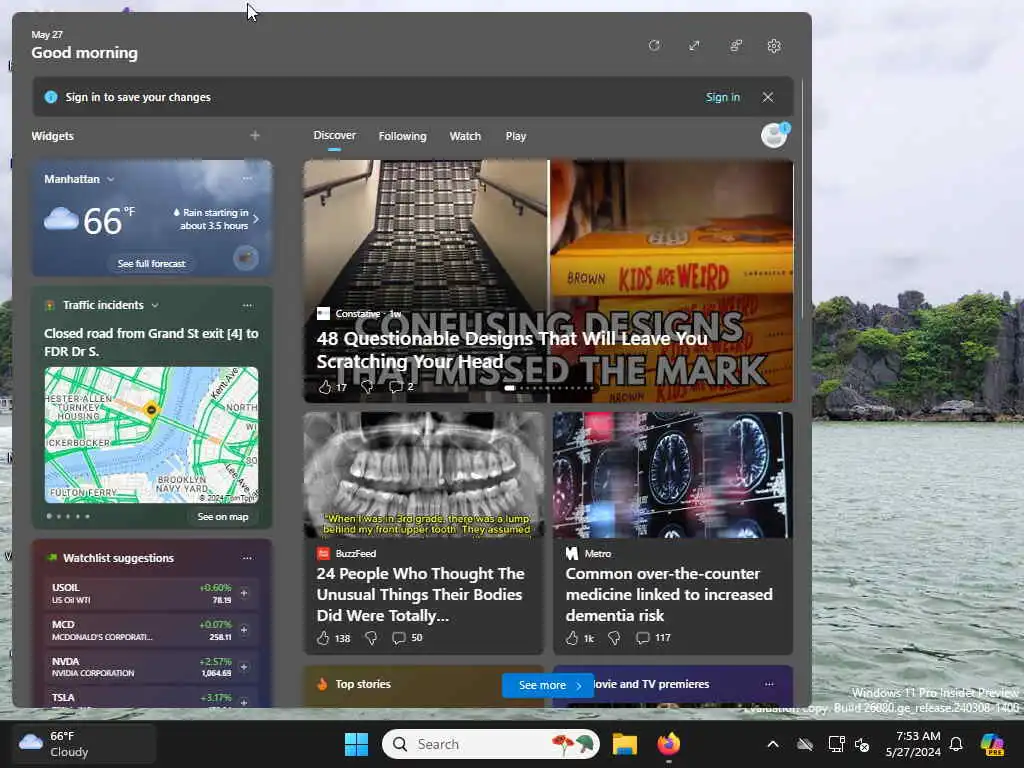Add MCD to watchlist
The image size is (1024, 768).
(244, 630)
